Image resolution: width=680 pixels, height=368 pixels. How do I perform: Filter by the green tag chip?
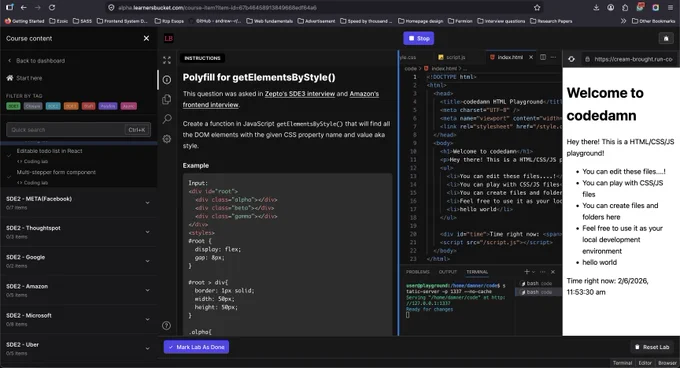(13, 106)
